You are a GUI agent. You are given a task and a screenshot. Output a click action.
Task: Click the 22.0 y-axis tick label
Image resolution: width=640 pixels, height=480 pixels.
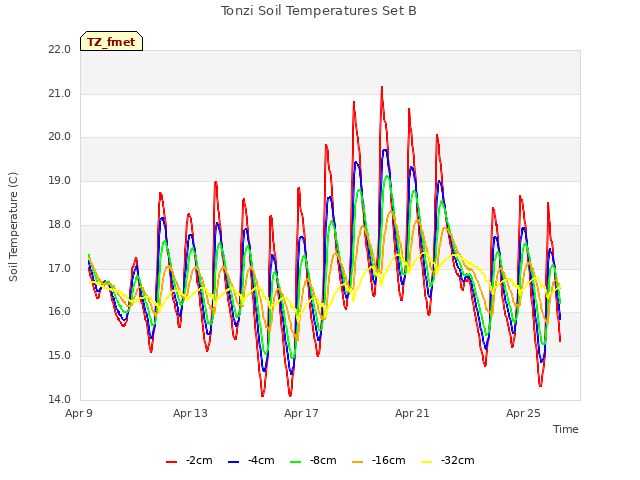coord(60,49)
